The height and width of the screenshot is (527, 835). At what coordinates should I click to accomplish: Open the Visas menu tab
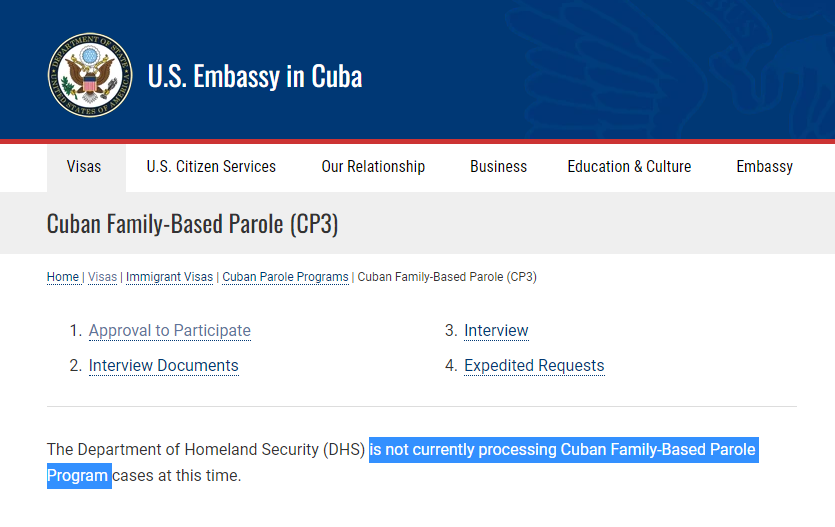[x=84, y=167]
